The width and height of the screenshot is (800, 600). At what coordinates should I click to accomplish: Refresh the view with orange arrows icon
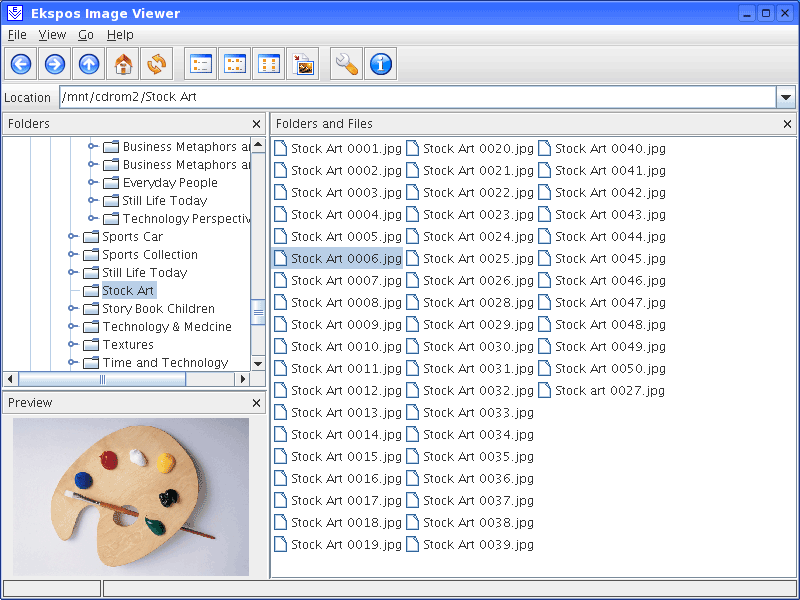pyautogui.click(x=157, y=65)
